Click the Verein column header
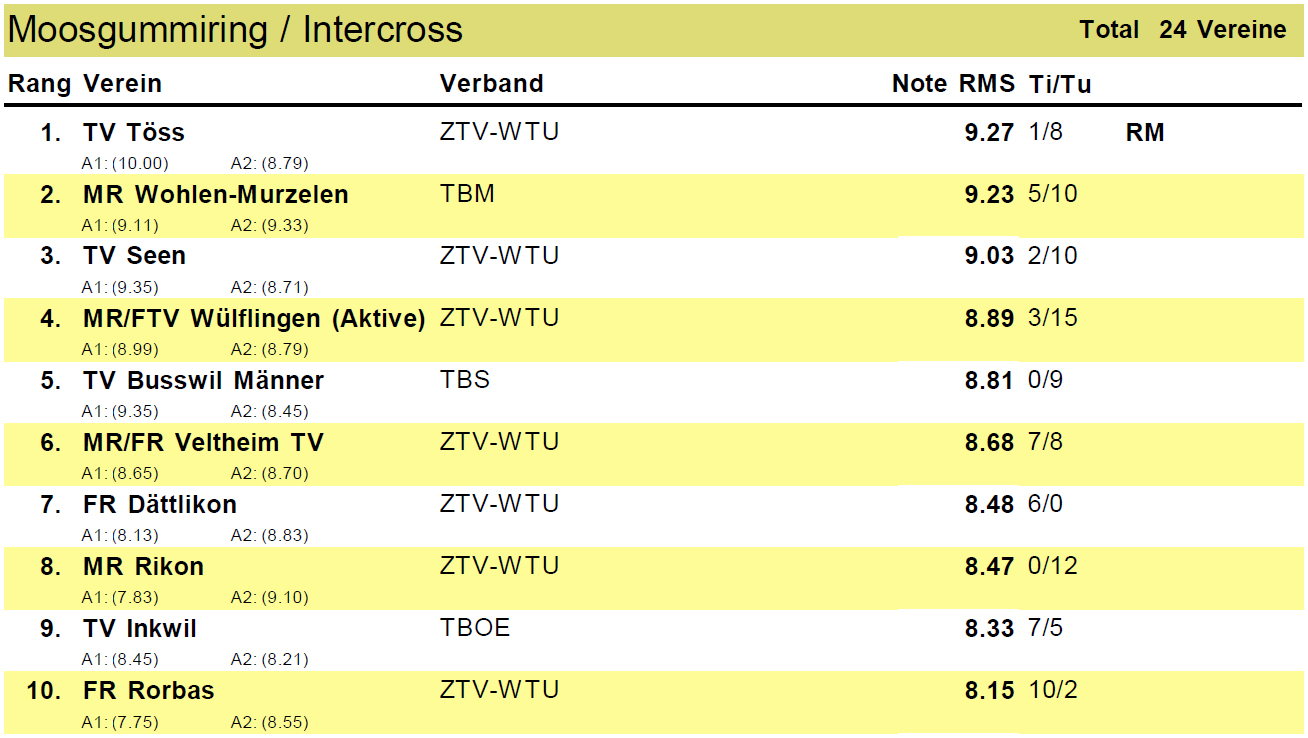 pyautogui.click(x=122, y=83)
